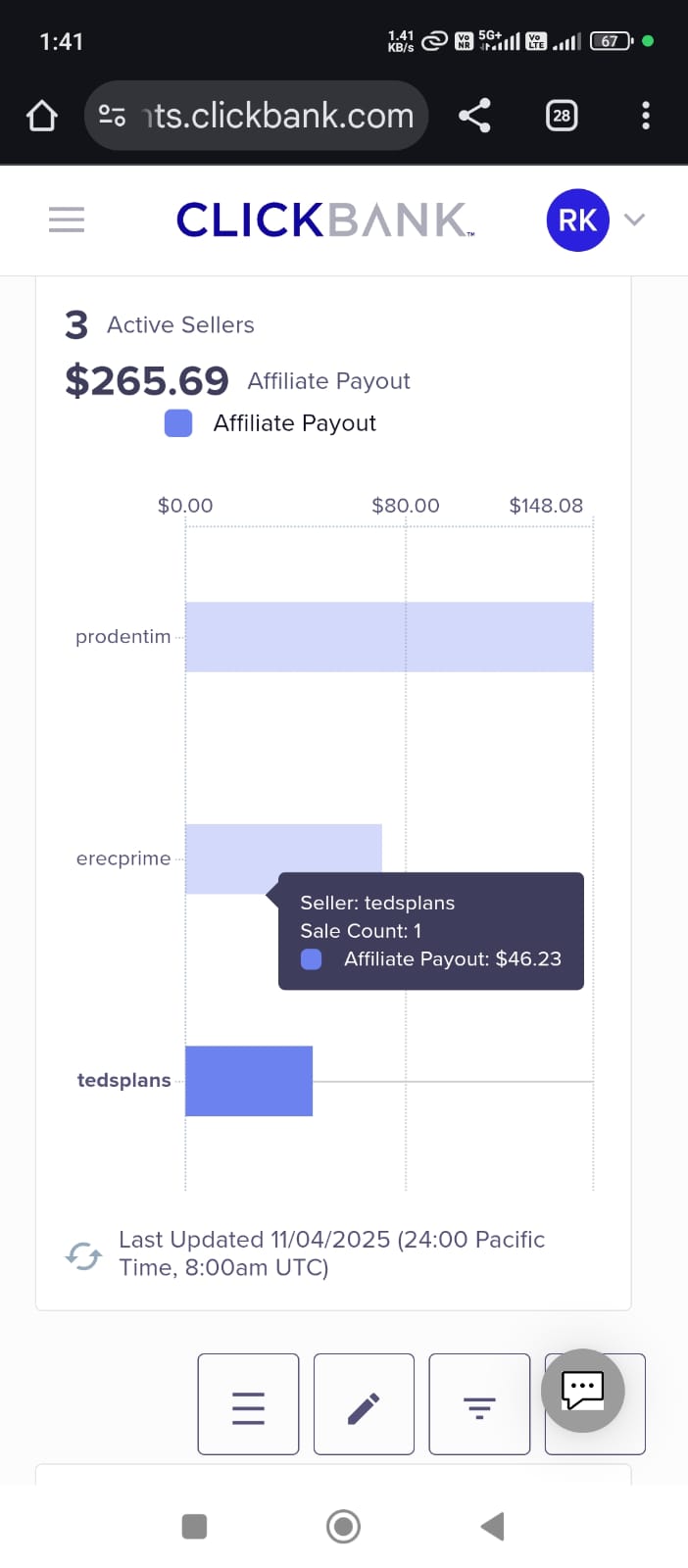
Task: Expand the account dropdown chevron
Action: pos(635,220)
